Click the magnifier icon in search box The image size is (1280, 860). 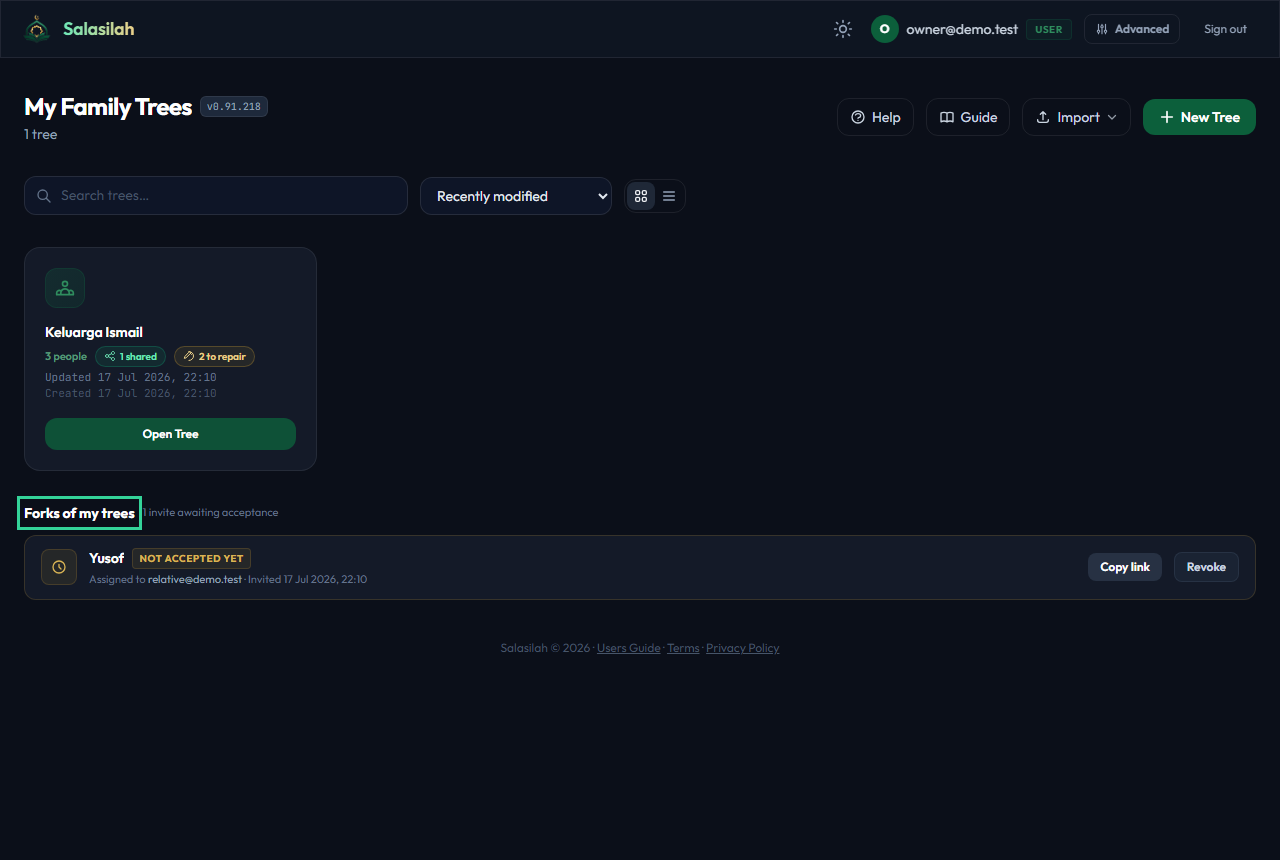(44, 196)
